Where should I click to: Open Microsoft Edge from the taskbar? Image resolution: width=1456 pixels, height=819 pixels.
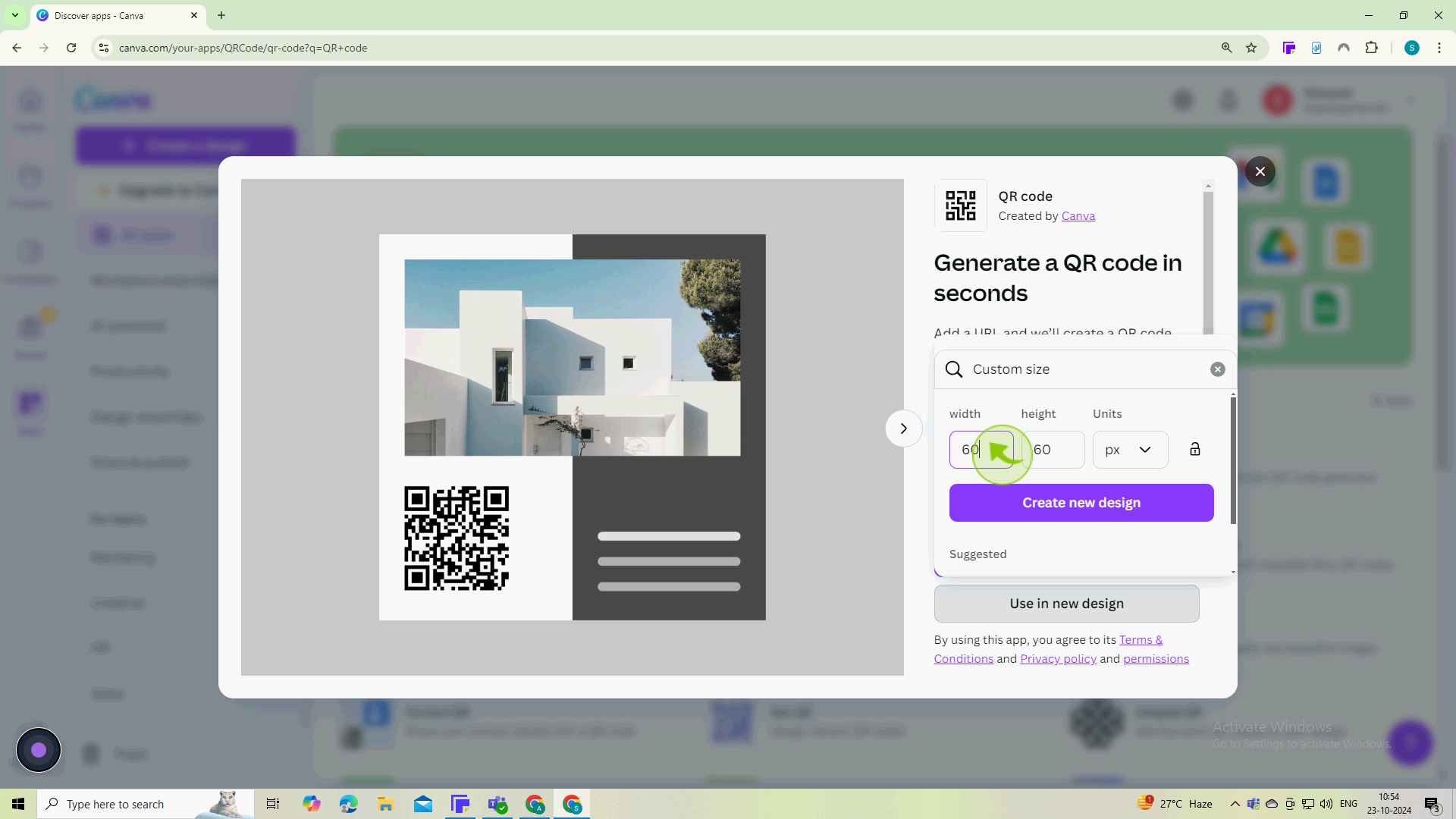click(348, 804)
